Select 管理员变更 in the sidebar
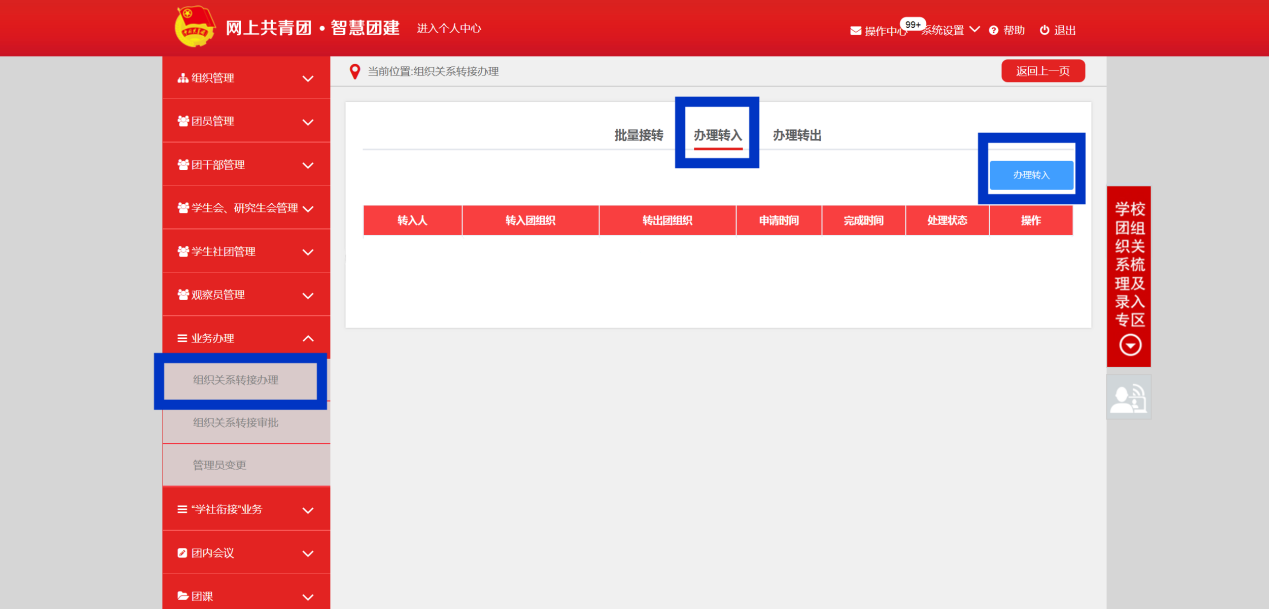Viewport: 1269px width, 609px height. click(220, 465)
